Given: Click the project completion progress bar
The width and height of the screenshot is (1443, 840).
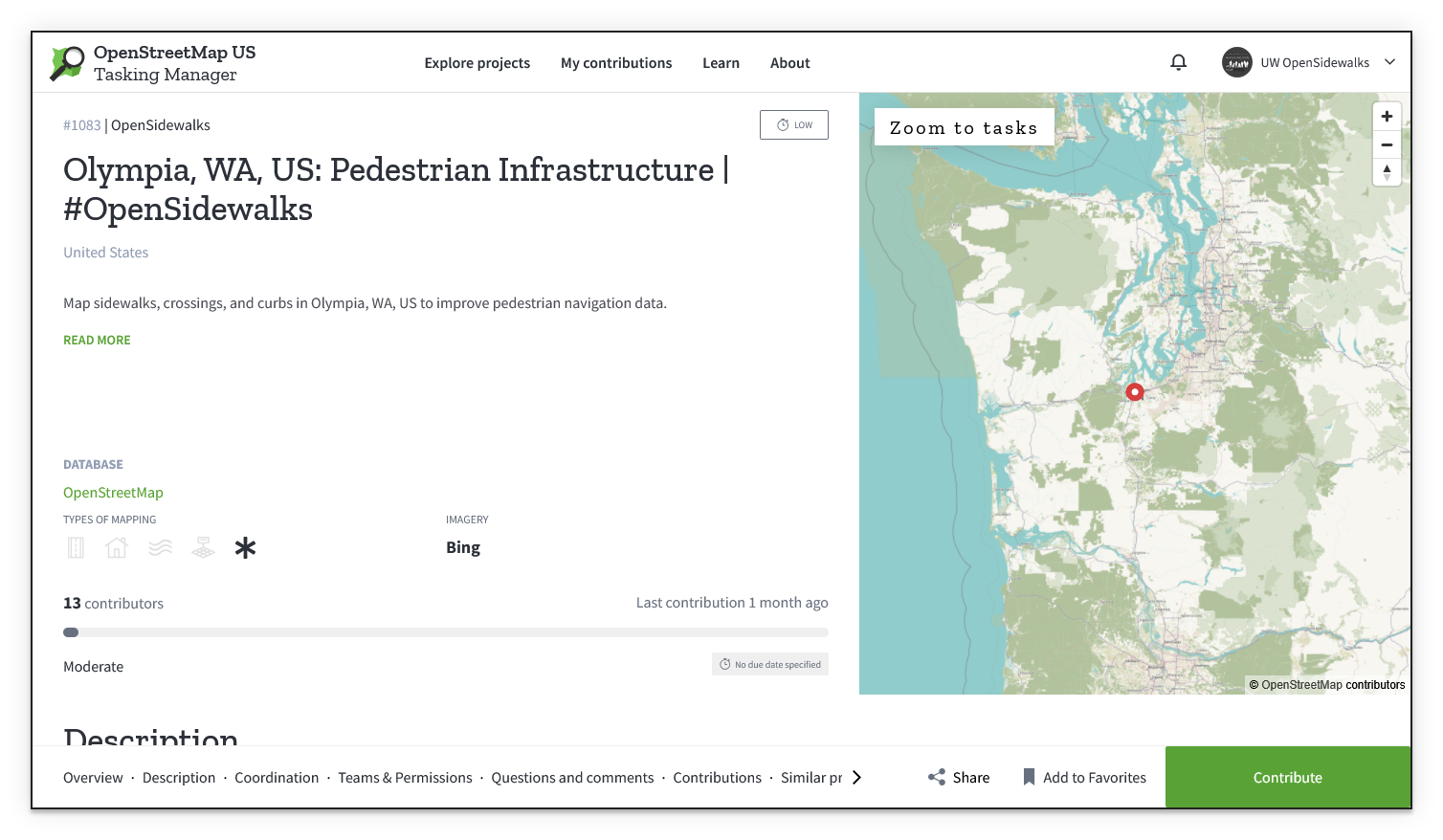Looking at the screenshot, I should pos(445,631).
